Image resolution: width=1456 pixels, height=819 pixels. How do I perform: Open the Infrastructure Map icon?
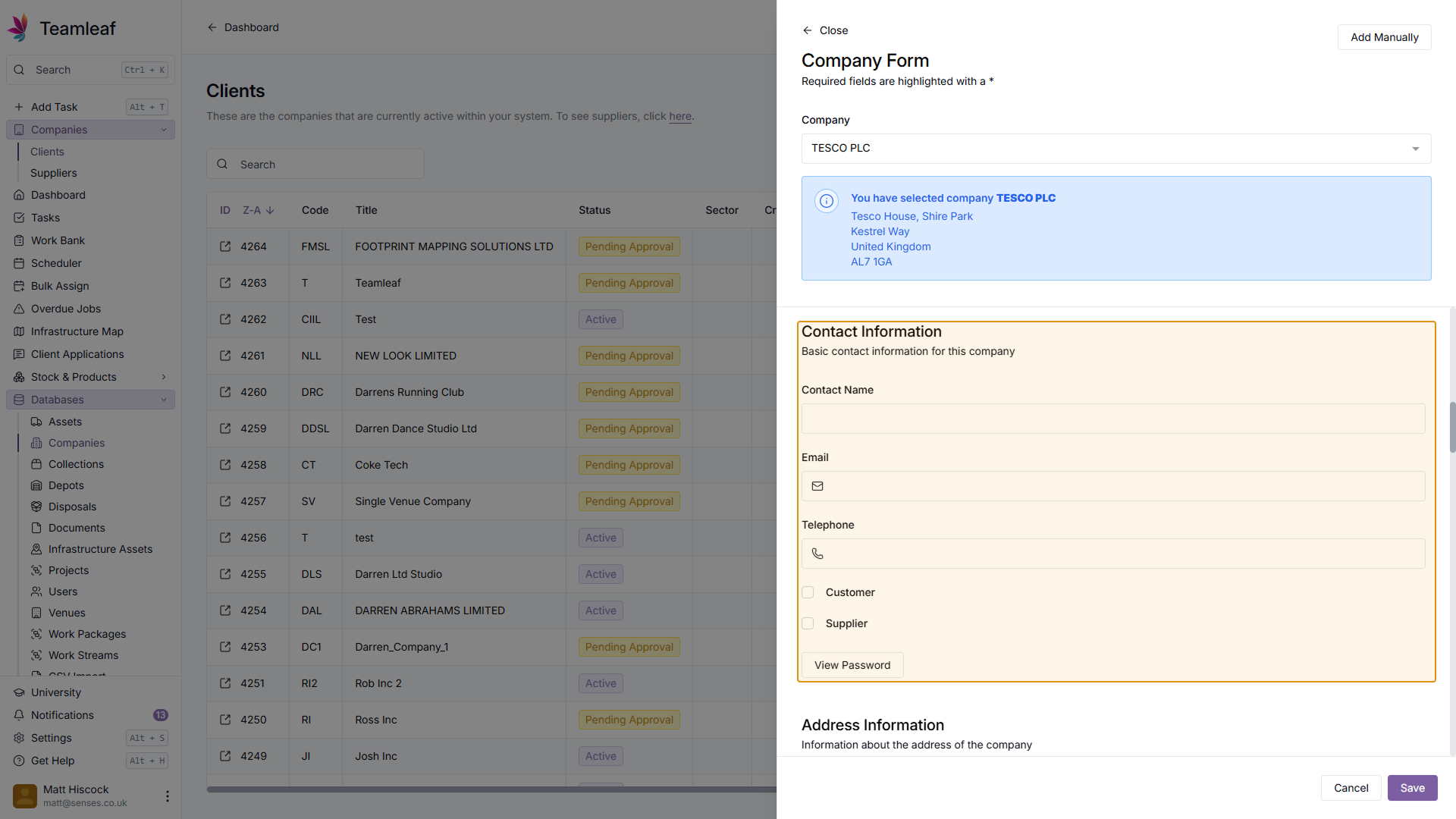click(x=19, y=331)
